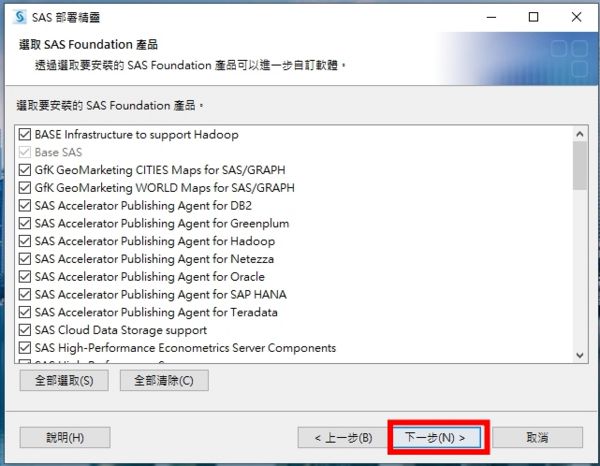Disable Publishing Agent for Hadoop
Screen dimensions: 600x466
pyautogui.click(x=26, y=241)
